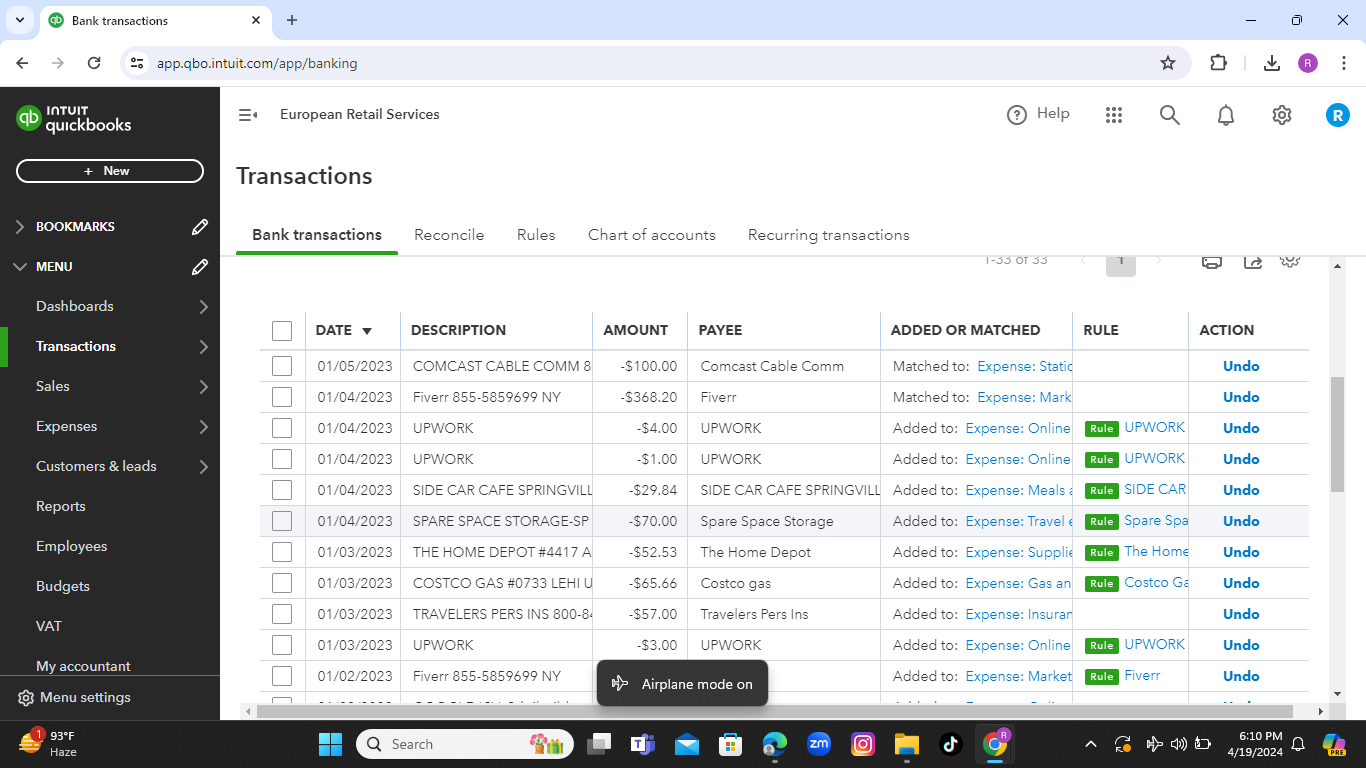
Task: Expand the Expenses submenu arrow
Action: tap(204, 427)
